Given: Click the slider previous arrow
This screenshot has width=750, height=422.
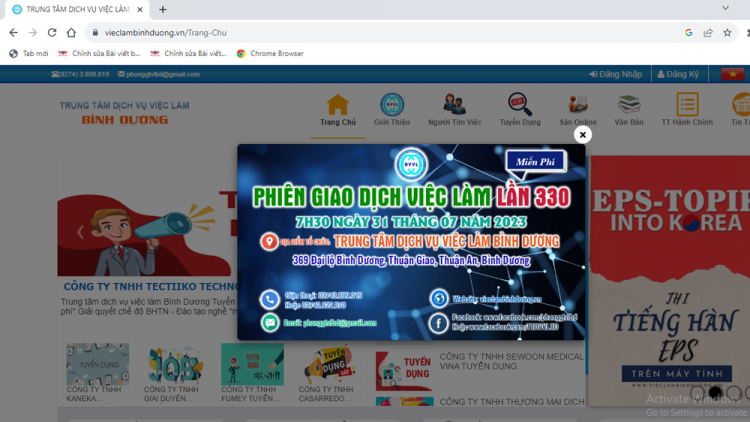Looking at the screenshot, I should tap(80, 233).
